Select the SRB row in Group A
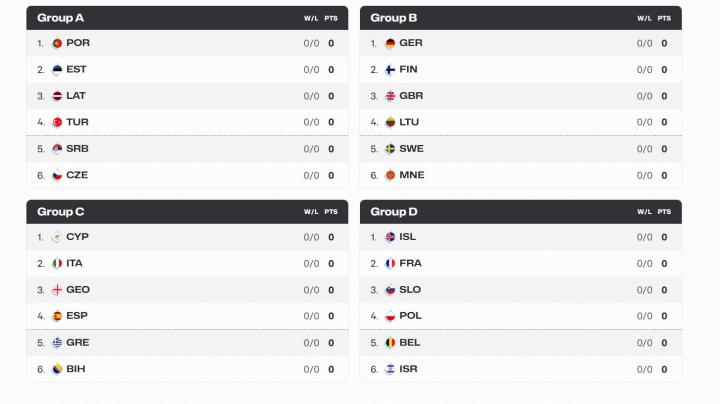The height and width of the screenshot is (404, 720). [187, 149]
